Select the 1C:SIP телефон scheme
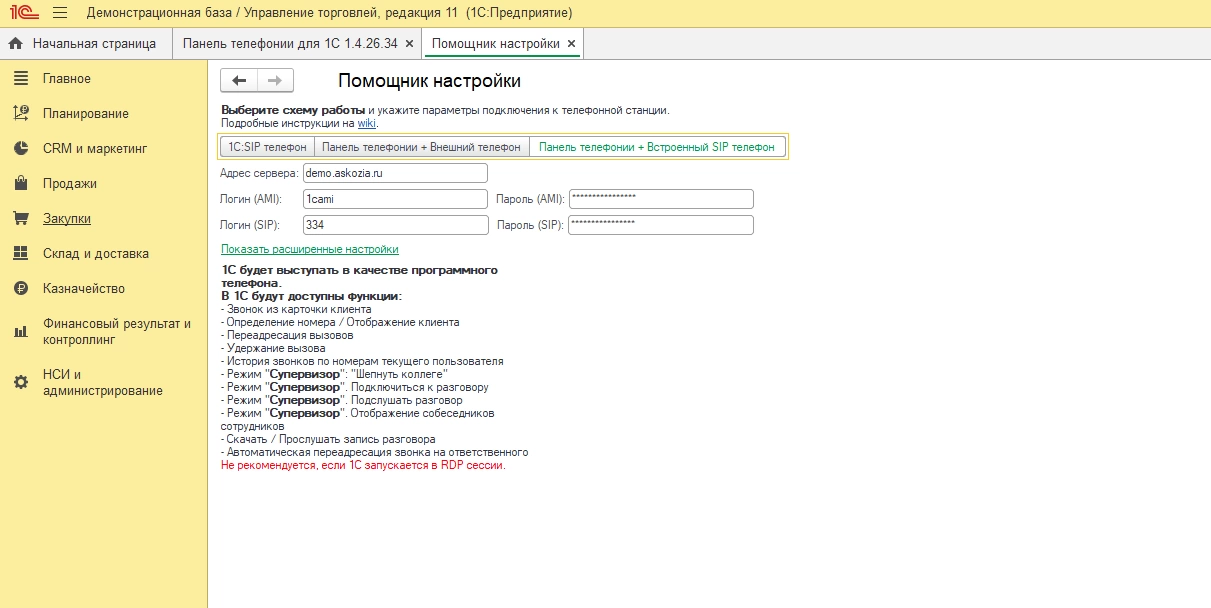This screenshot has width=1211, height=608. 267,146
